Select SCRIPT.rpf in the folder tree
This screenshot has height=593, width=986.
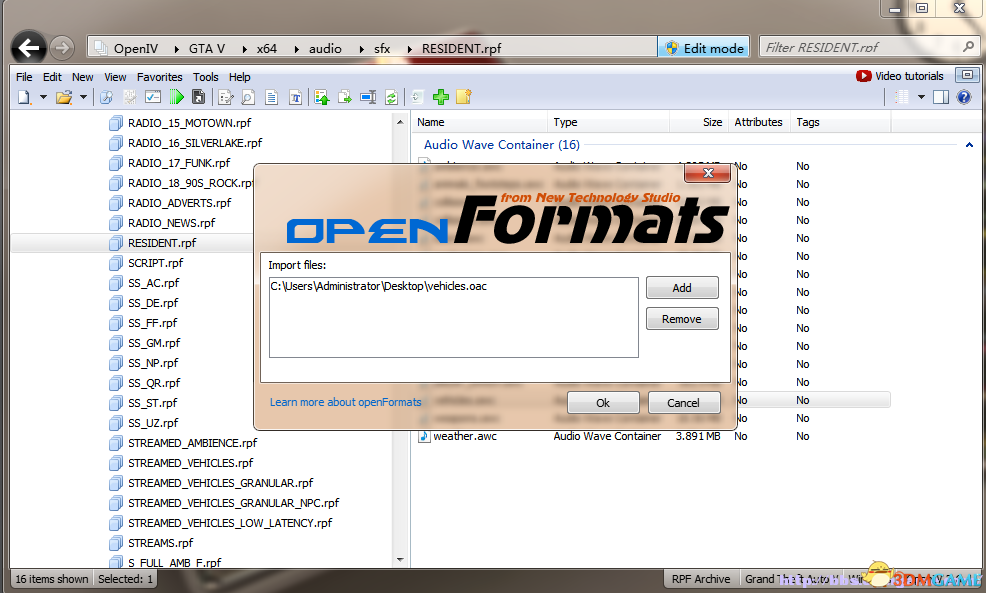pos(155,263)
